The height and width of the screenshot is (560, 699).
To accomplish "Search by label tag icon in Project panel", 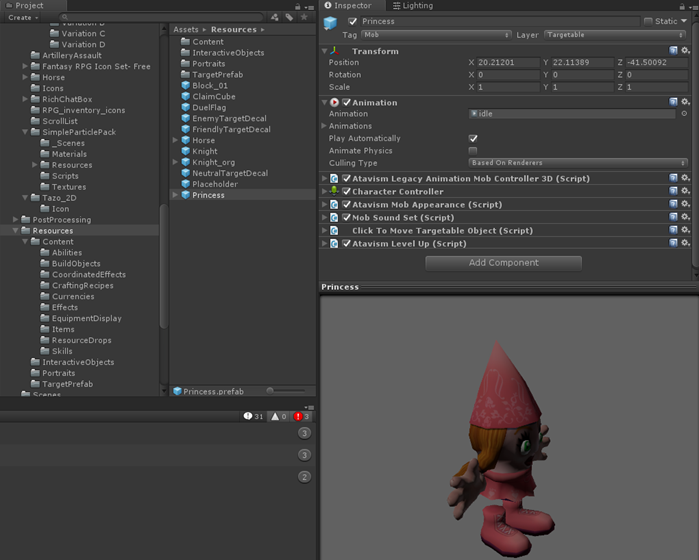I will [x=289, y=17].
